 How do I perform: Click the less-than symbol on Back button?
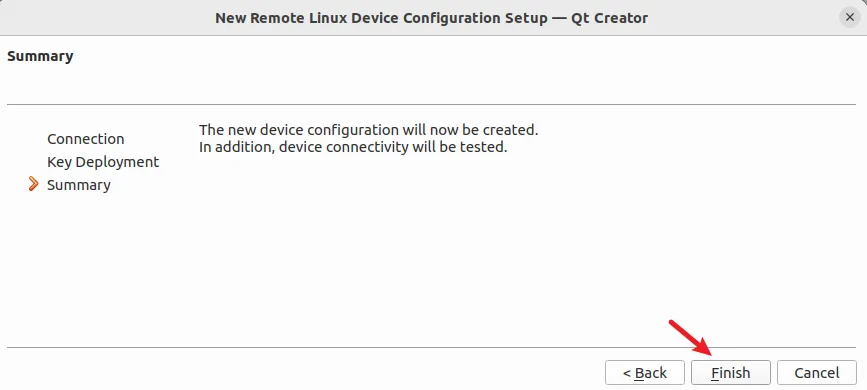[627, 373]
